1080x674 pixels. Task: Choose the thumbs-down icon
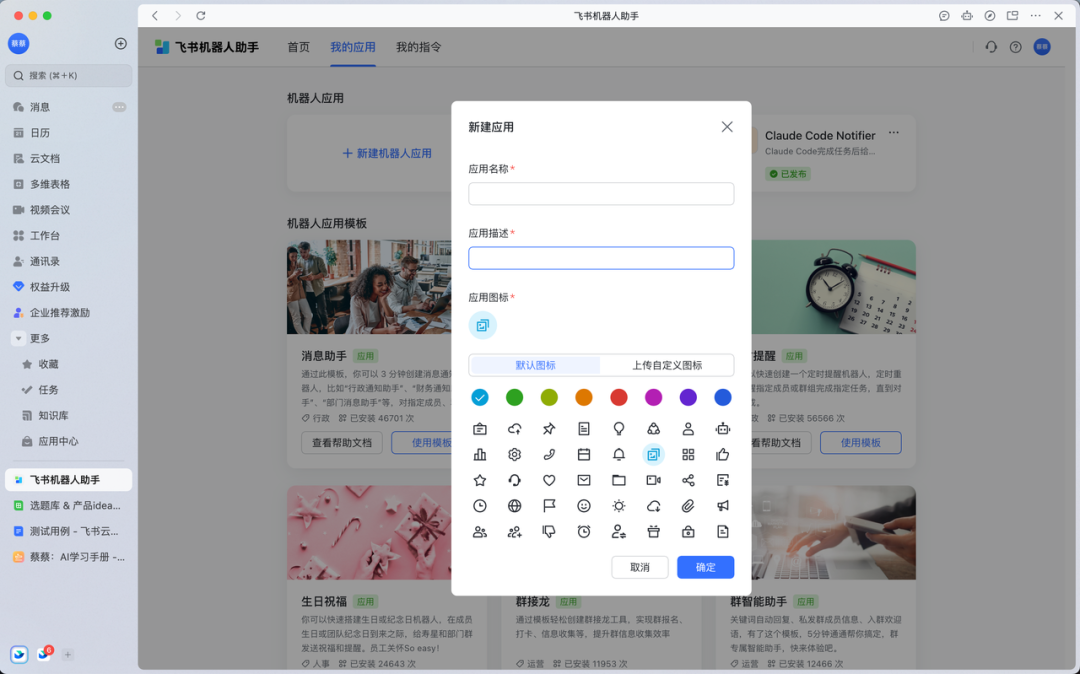pos(549,531)
